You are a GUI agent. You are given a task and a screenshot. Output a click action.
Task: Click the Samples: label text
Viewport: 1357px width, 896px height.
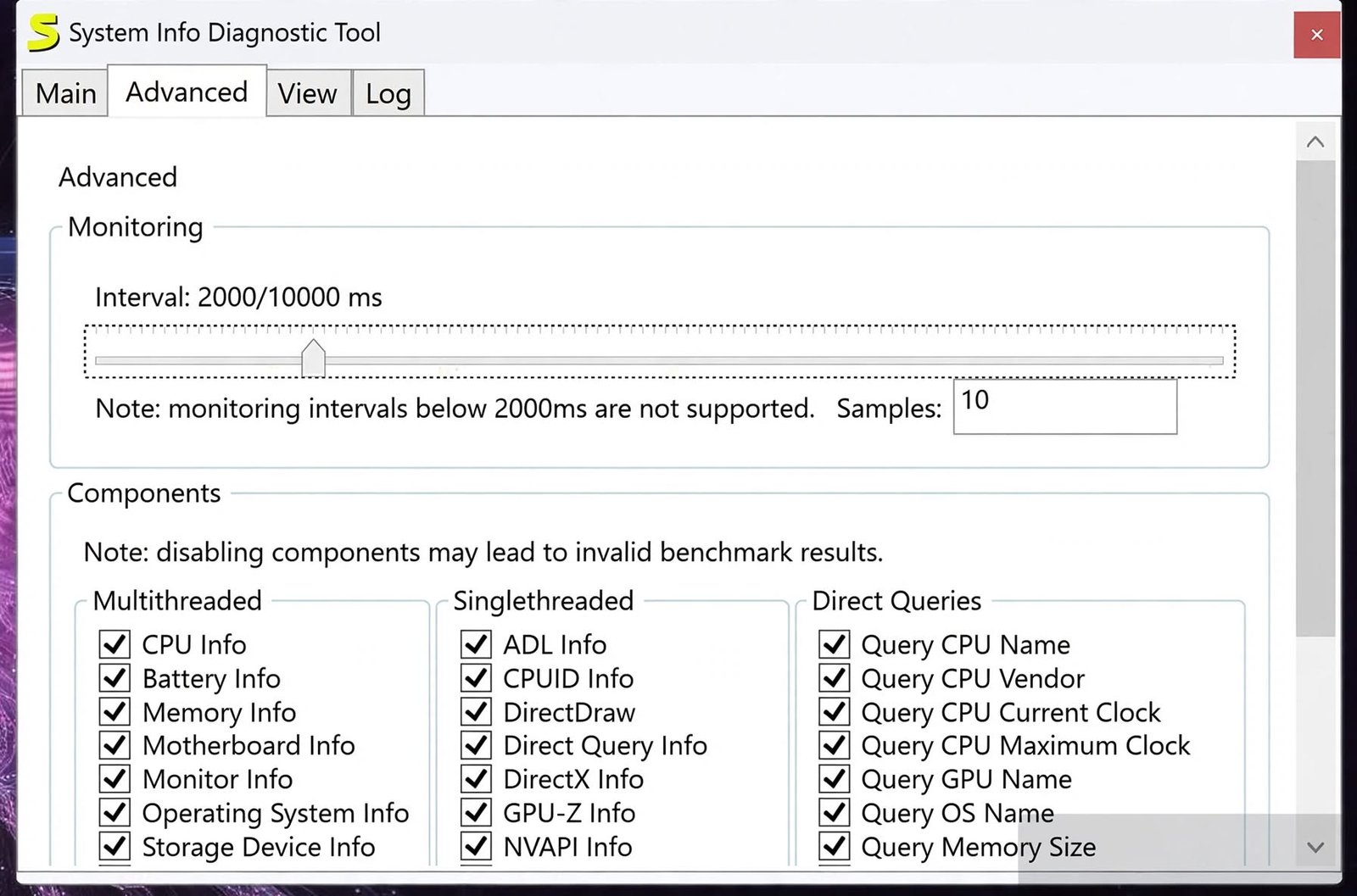click(889, 409)
